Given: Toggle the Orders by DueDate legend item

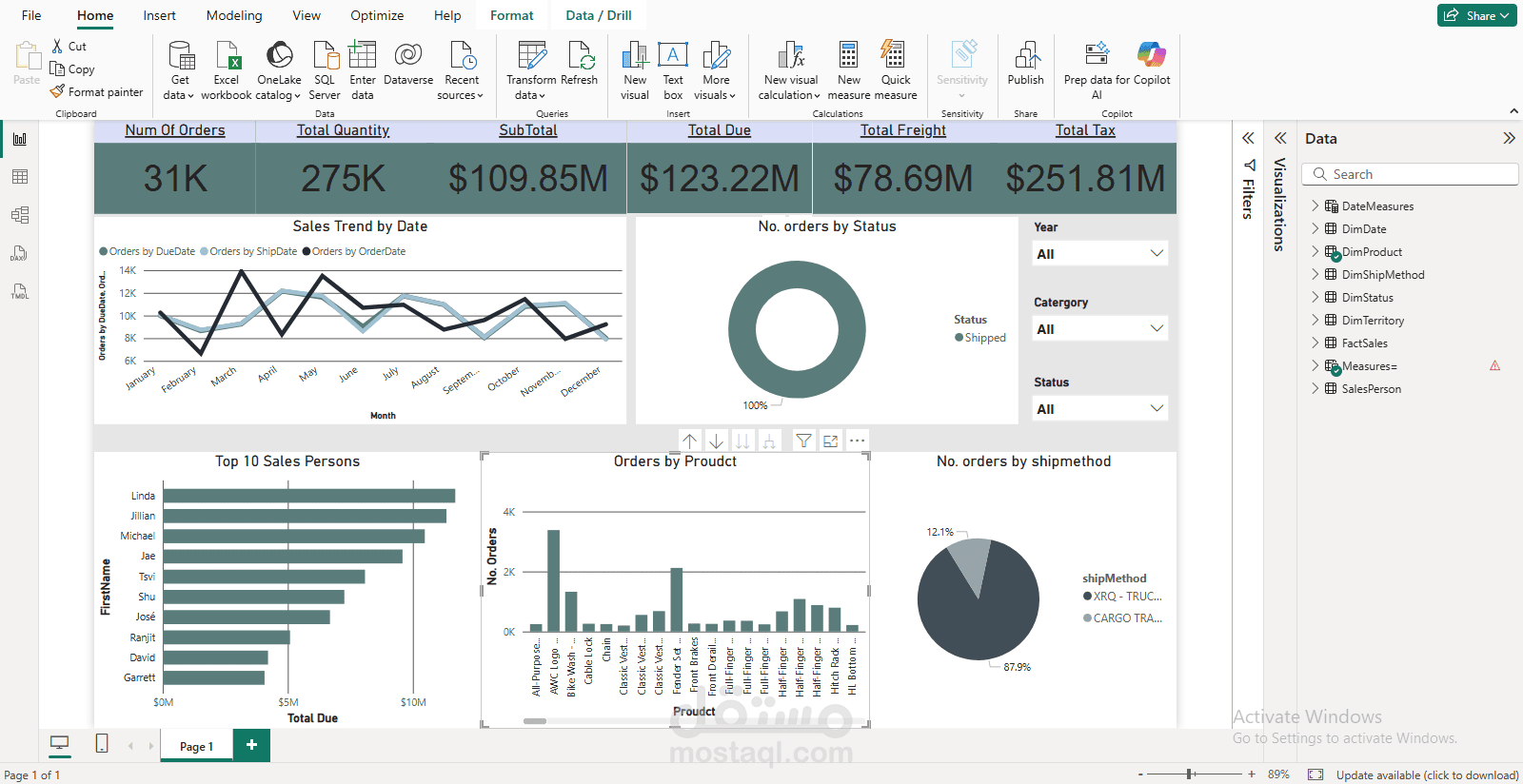Looking at the screenshot, I should (x=148, y=251).
